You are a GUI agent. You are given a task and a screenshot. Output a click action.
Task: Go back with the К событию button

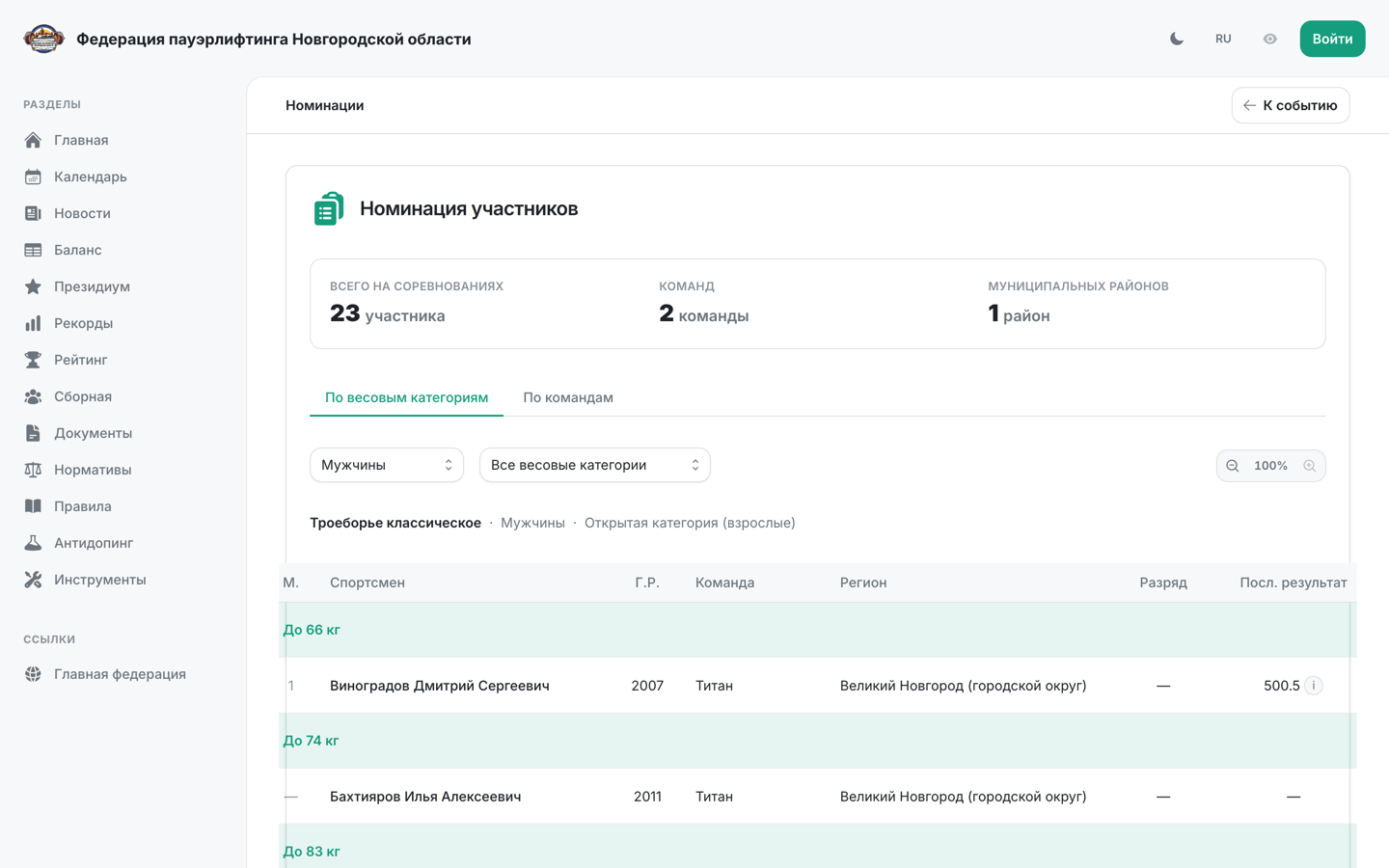pos(1291,105)
